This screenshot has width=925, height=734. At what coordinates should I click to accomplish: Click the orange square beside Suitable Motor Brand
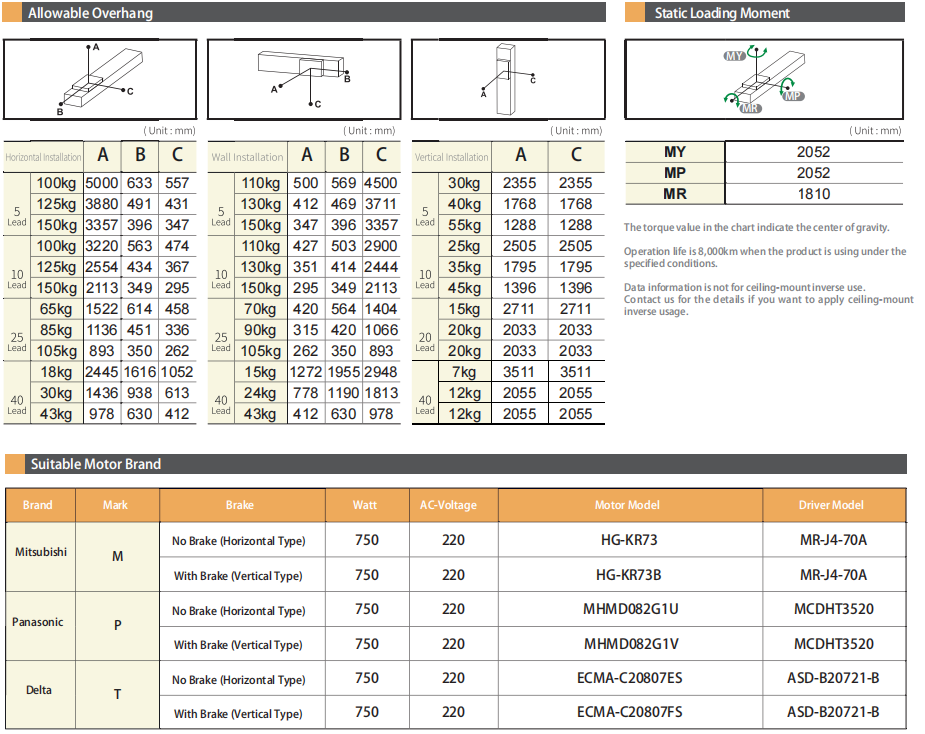pyautogui.click(x=13, y=464)
